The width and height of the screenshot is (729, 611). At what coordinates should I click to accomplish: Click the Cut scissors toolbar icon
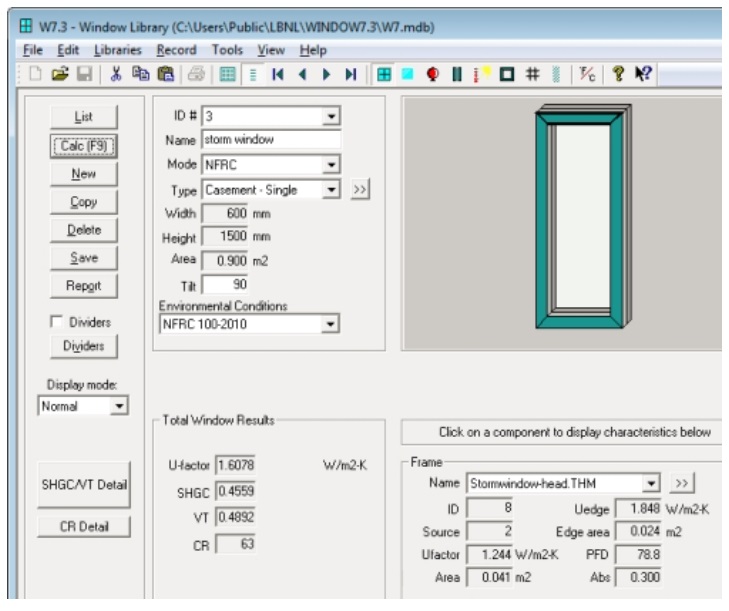click(115, 73)
